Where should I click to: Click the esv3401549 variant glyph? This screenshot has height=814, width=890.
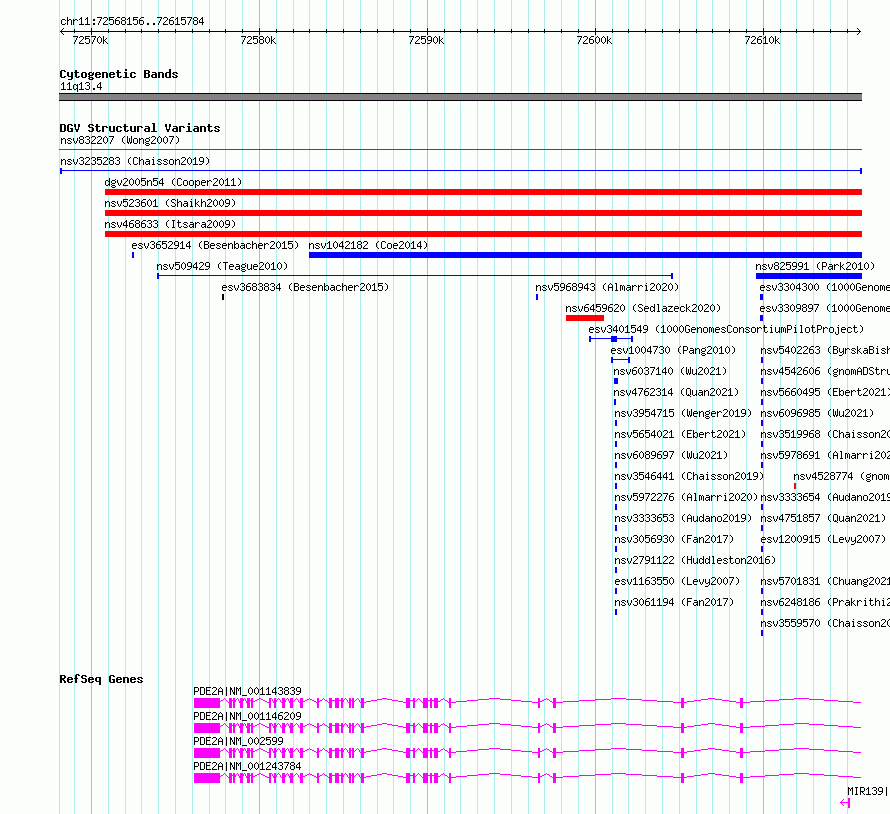[611, 339]
